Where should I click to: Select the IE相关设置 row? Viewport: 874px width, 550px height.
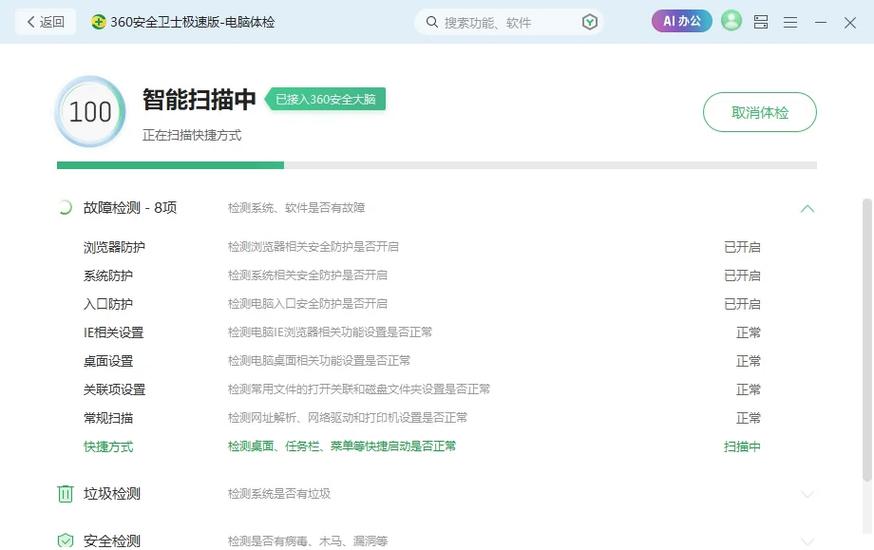[x=422, y=333]
